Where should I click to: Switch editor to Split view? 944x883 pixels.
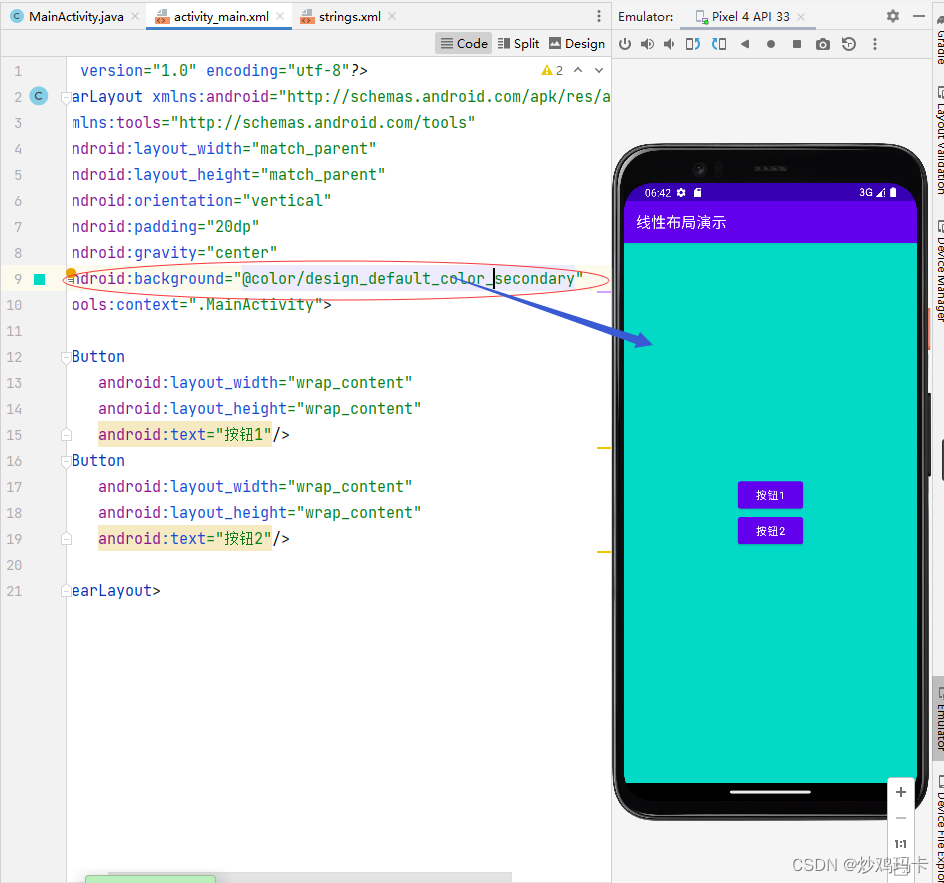(x=518, y=43)
